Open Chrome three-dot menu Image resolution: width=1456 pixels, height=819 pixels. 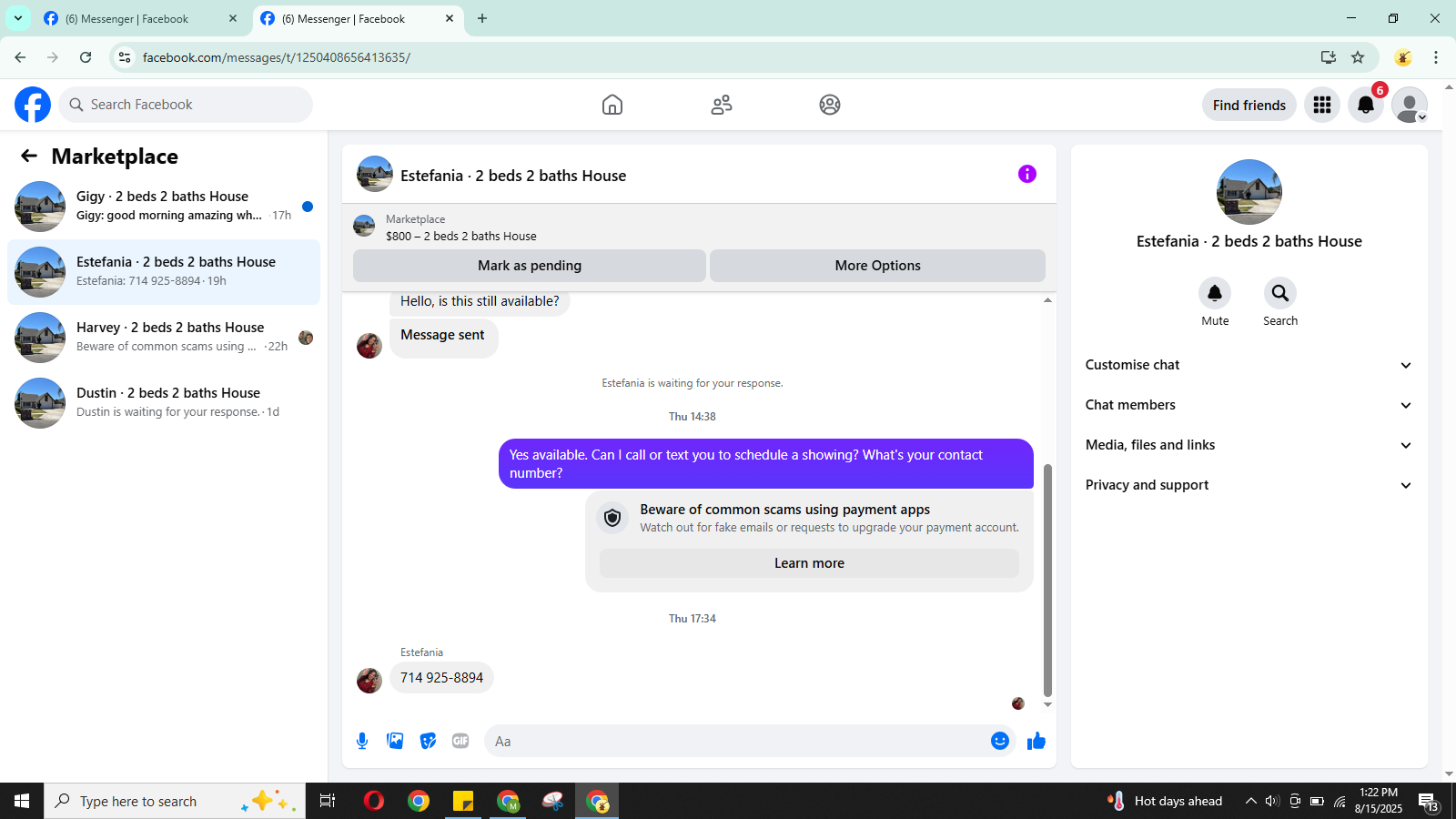pyautogui.click(x=1436, y=57)
